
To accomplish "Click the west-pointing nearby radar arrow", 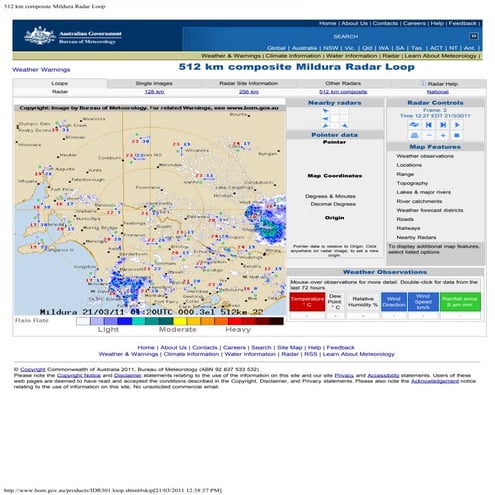I will coord(325,118).
